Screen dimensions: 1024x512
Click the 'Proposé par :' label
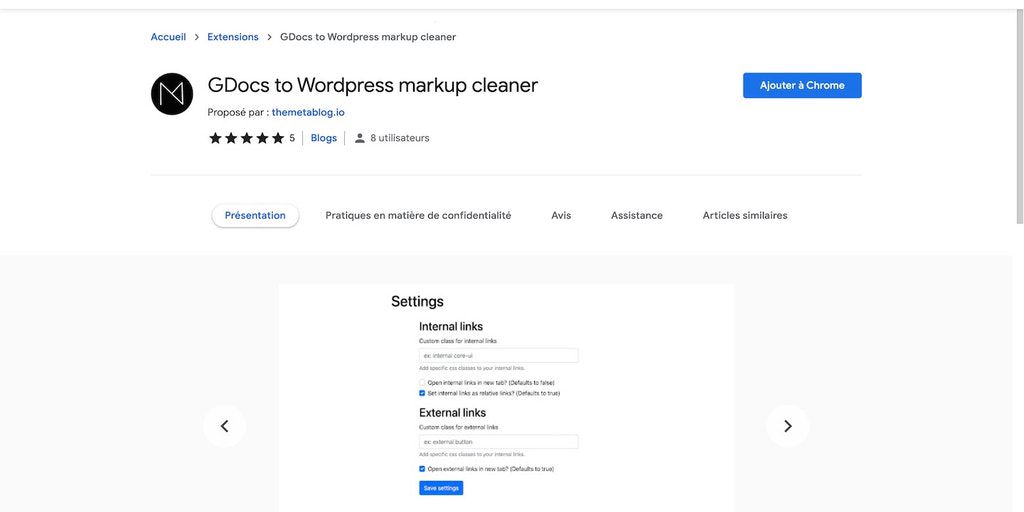pos(238,112)
